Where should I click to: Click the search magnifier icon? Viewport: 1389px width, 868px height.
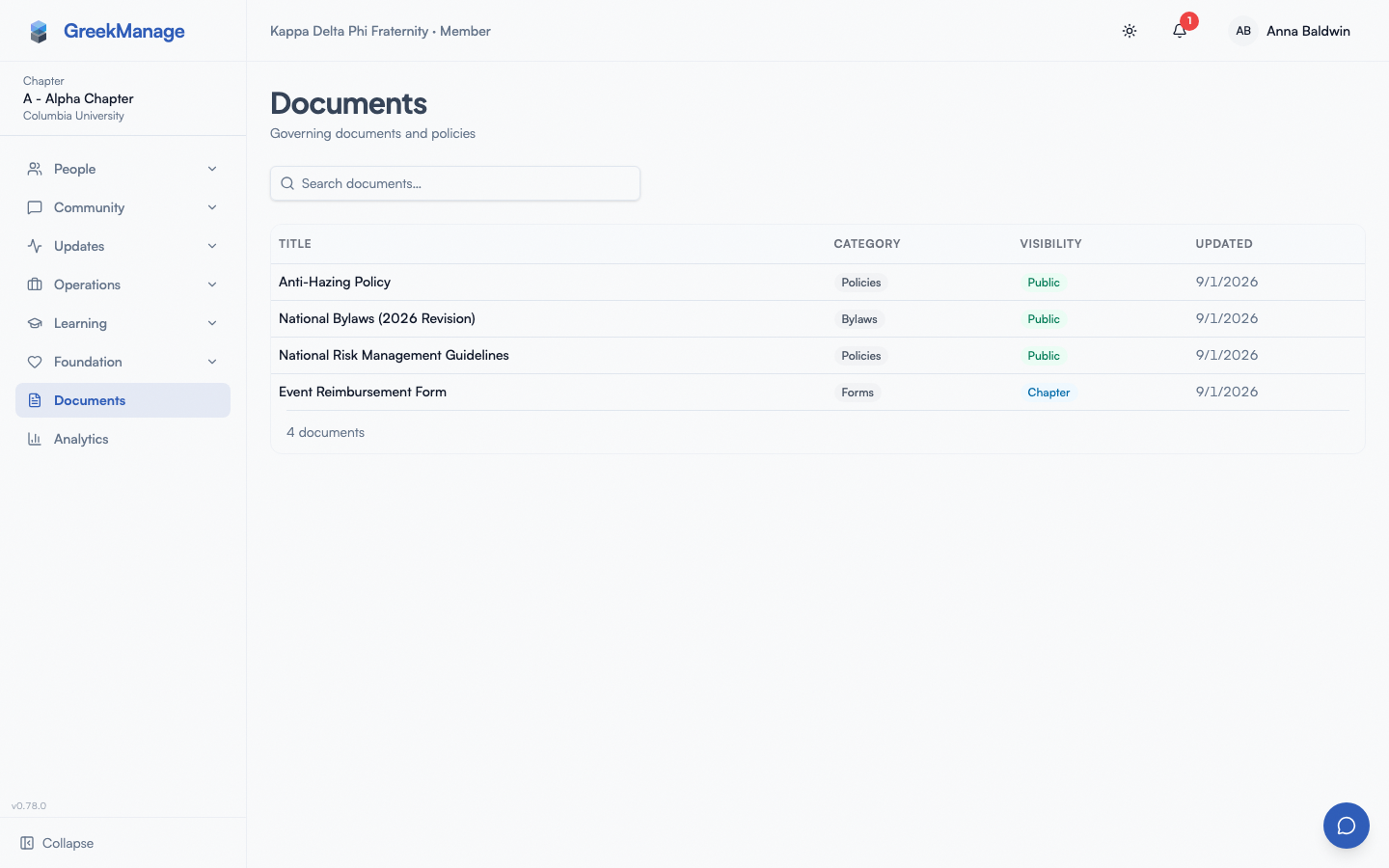point(287,183)
